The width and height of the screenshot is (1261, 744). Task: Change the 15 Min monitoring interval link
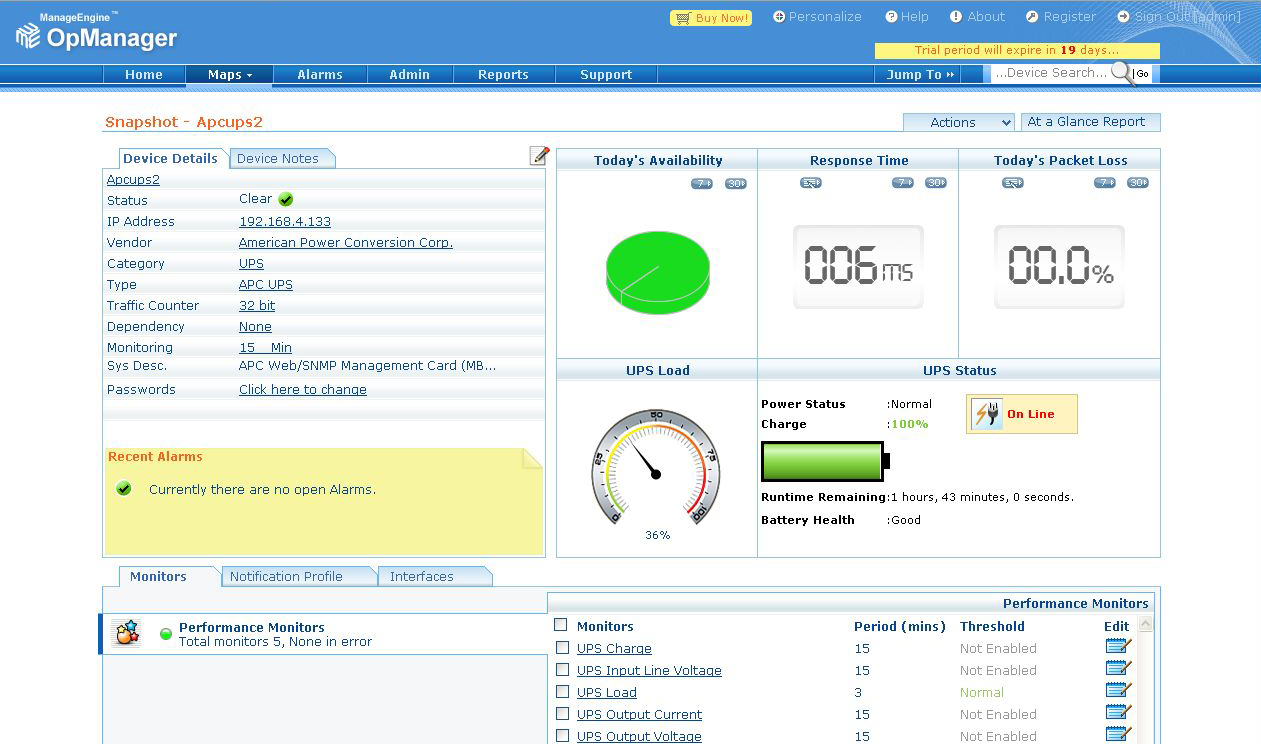click(x=265, y=348)
